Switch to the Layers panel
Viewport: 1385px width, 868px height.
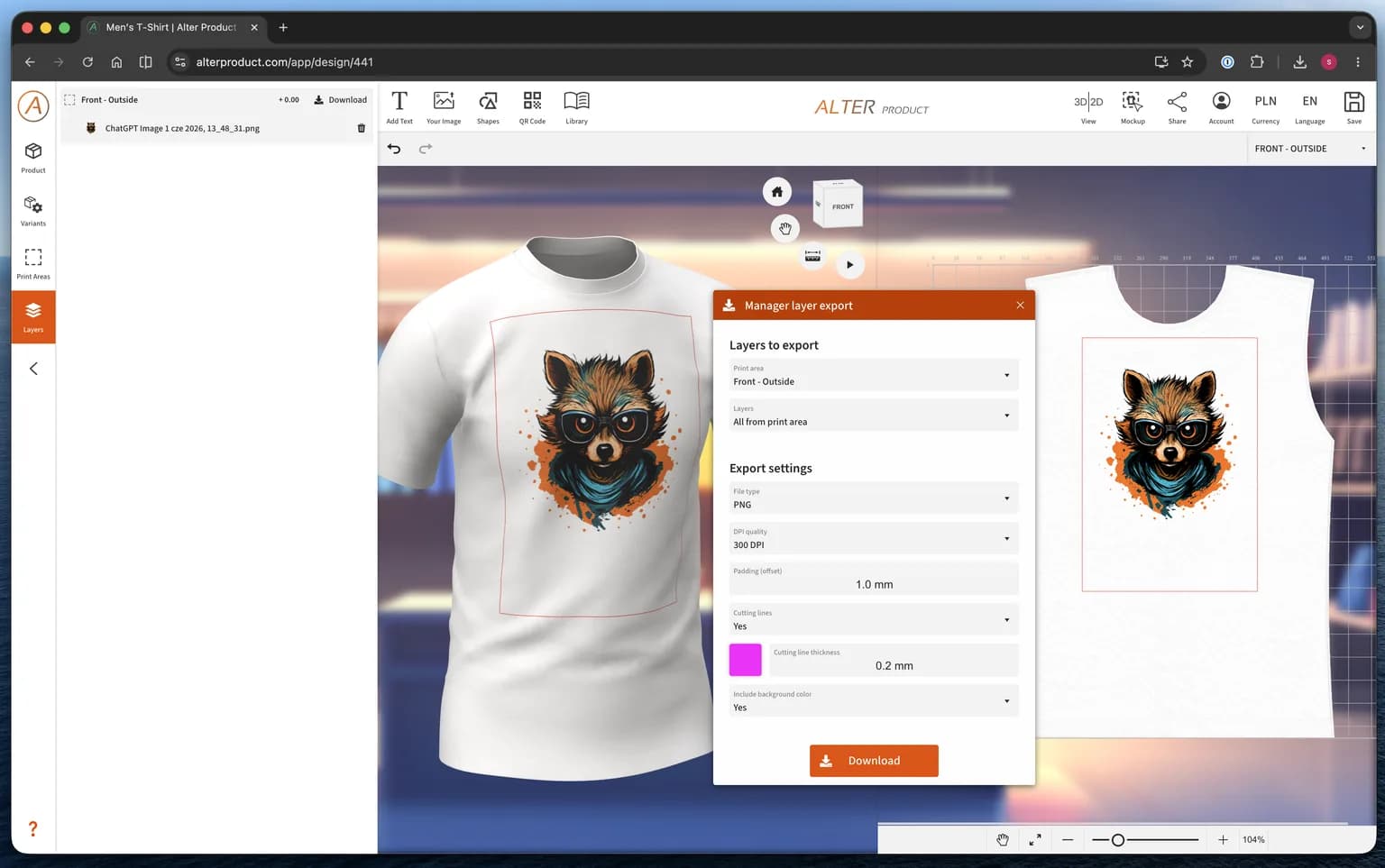[x=33, y=317]
